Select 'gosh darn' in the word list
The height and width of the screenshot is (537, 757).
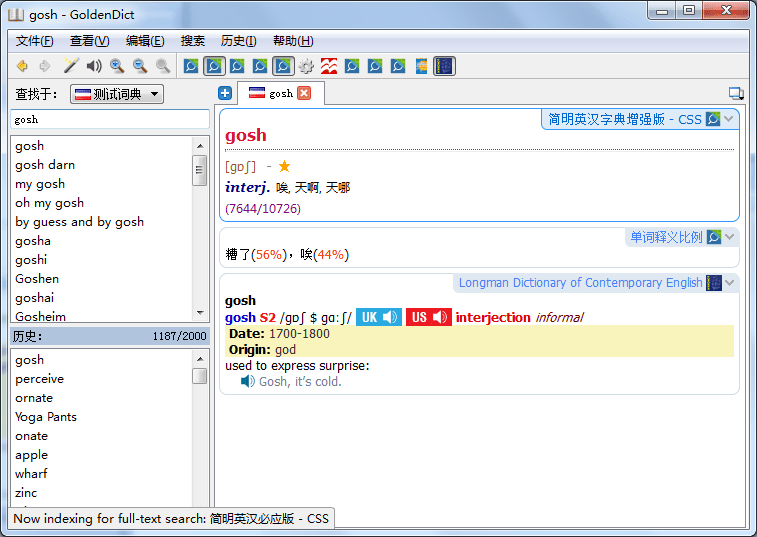[101, 165]
